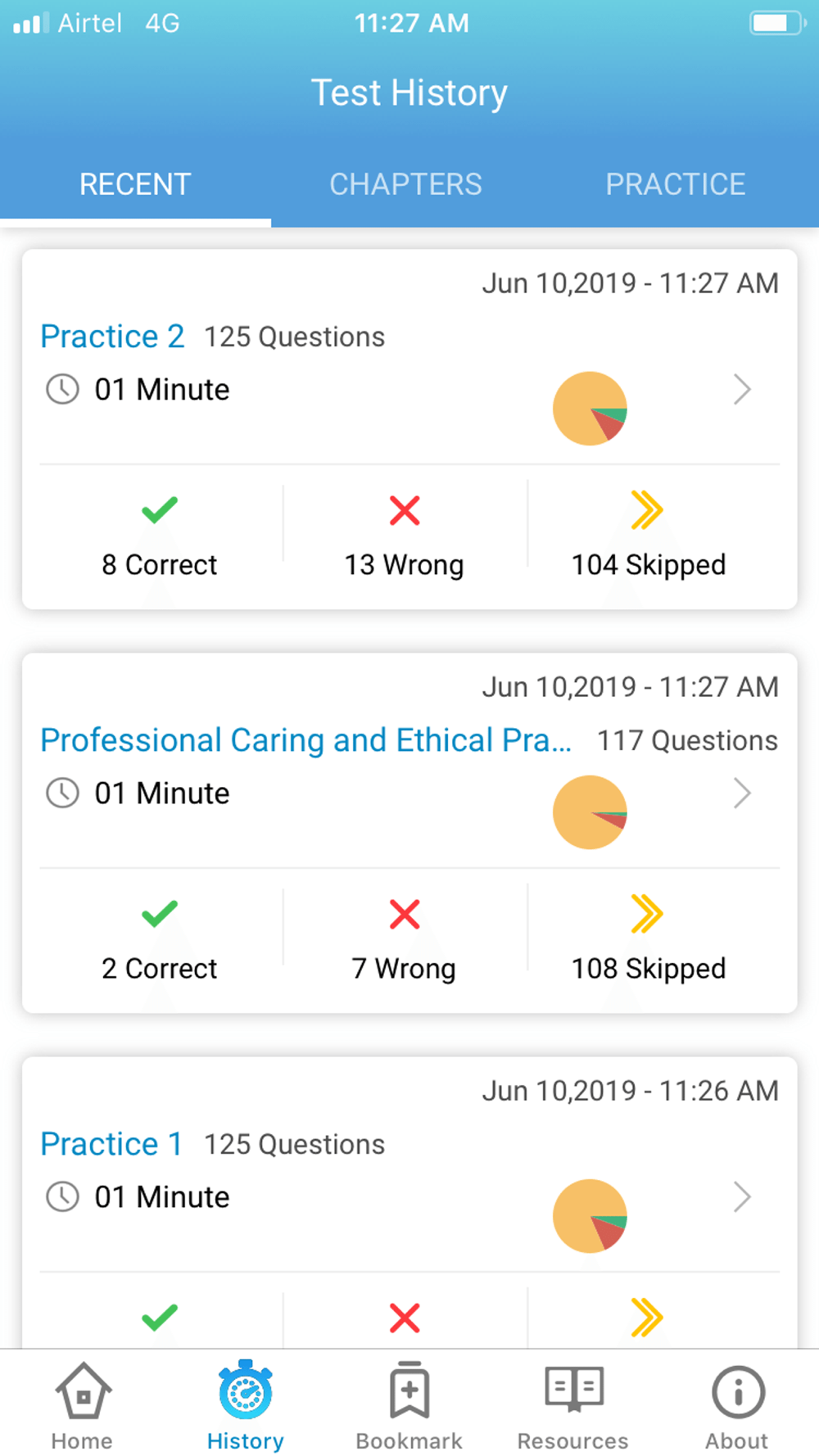Expand Practice 1 result with chevron arrow
Image resolution: width=819 pixels, height=1456 pixels.
pyautogui.click(x=742, y=1196)
